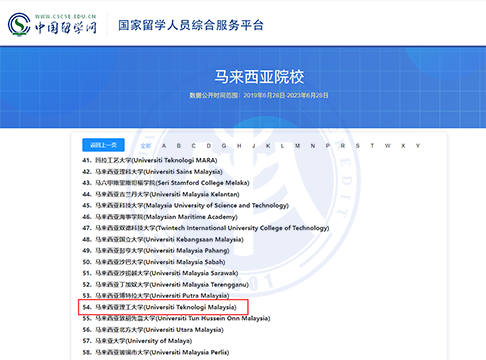Select entry 51 Universiti Malaysia Sarawak
The height and width of the screenshot is (360, 486).
point(160,273)
